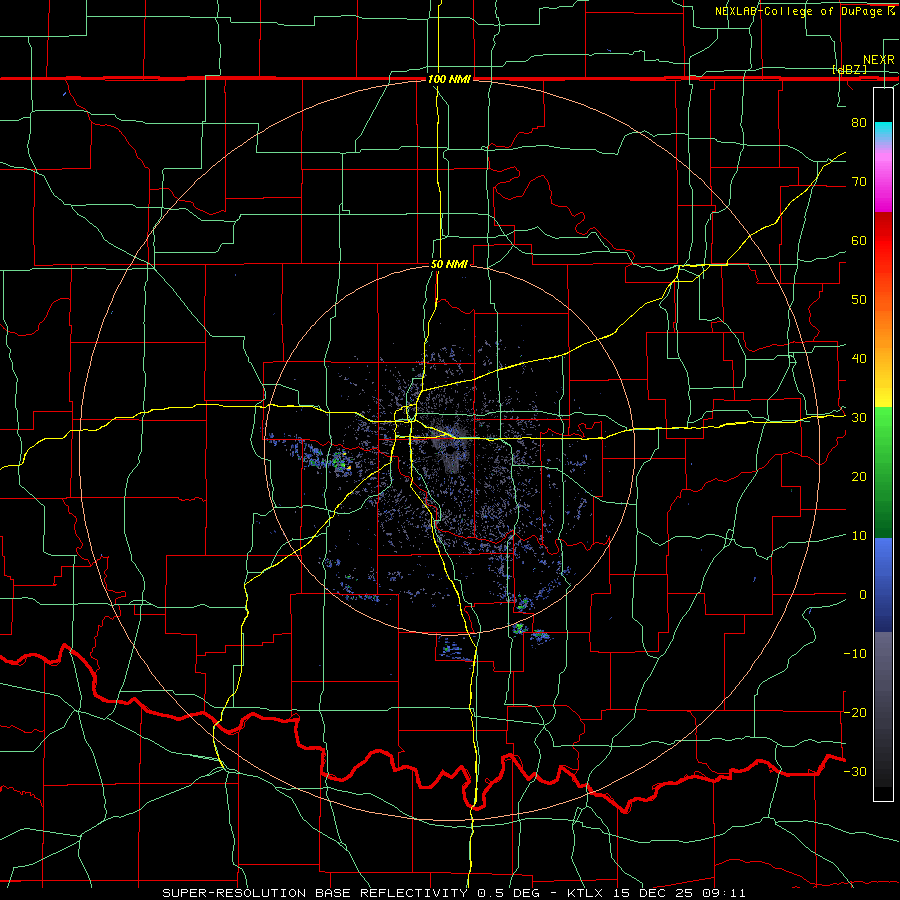The width and height of the screenshot is (900, 900).
Task: Click the 70 value on the dBZ scale
Action: [x=859, y=182]
